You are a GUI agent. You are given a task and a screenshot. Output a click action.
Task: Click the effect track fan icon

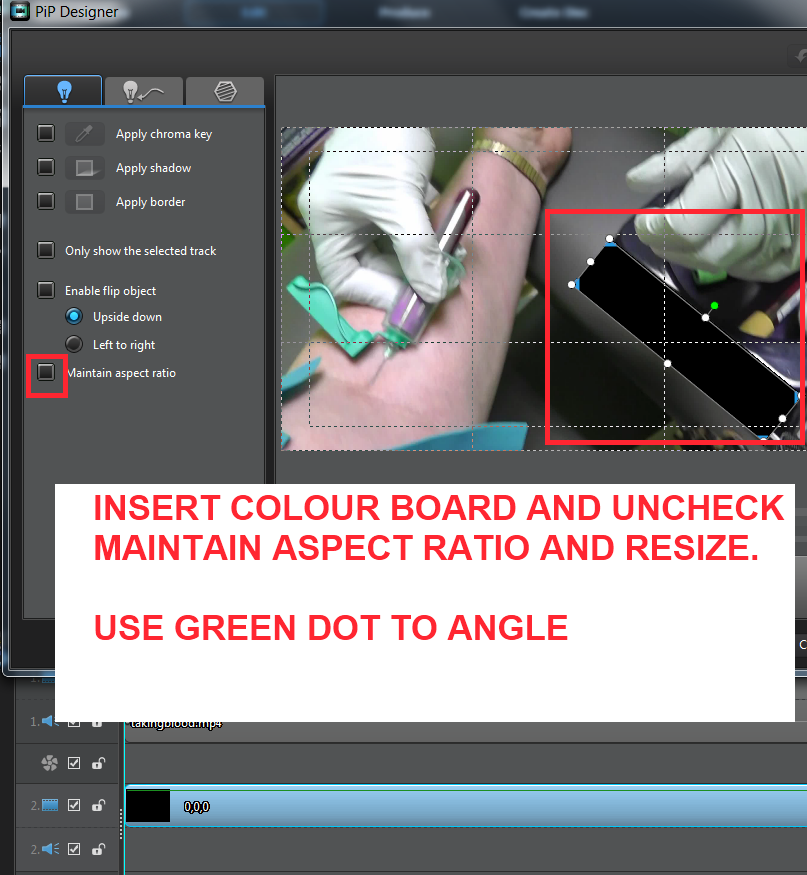tap(50, 763)
